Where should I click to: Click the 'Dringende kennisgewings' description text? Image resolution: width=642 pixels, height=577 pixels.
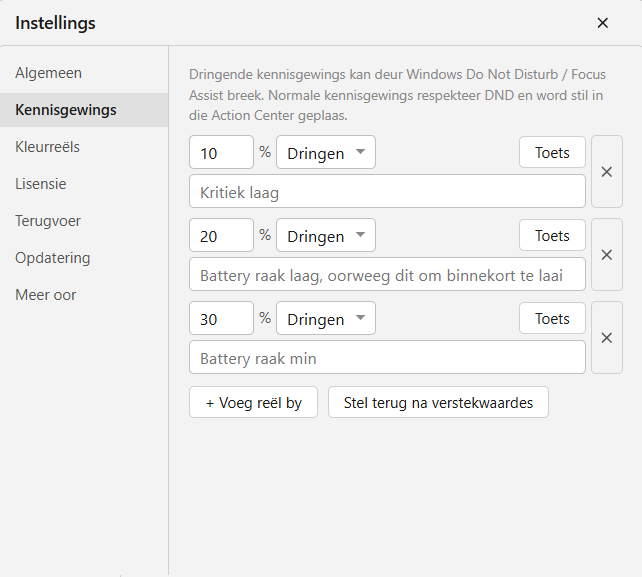click(x=397, y=95)
